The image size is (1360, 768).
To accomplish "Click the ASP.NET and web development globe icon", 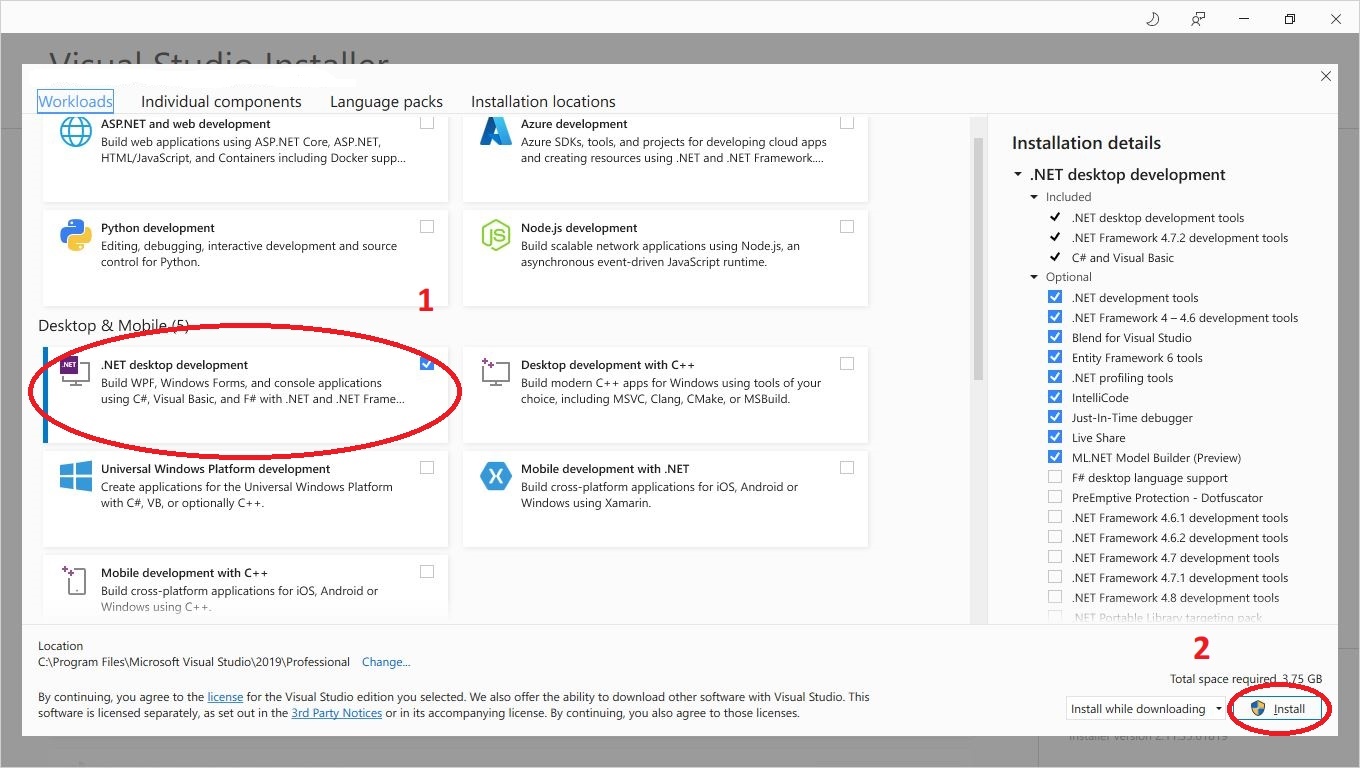I will click(74, 131).
